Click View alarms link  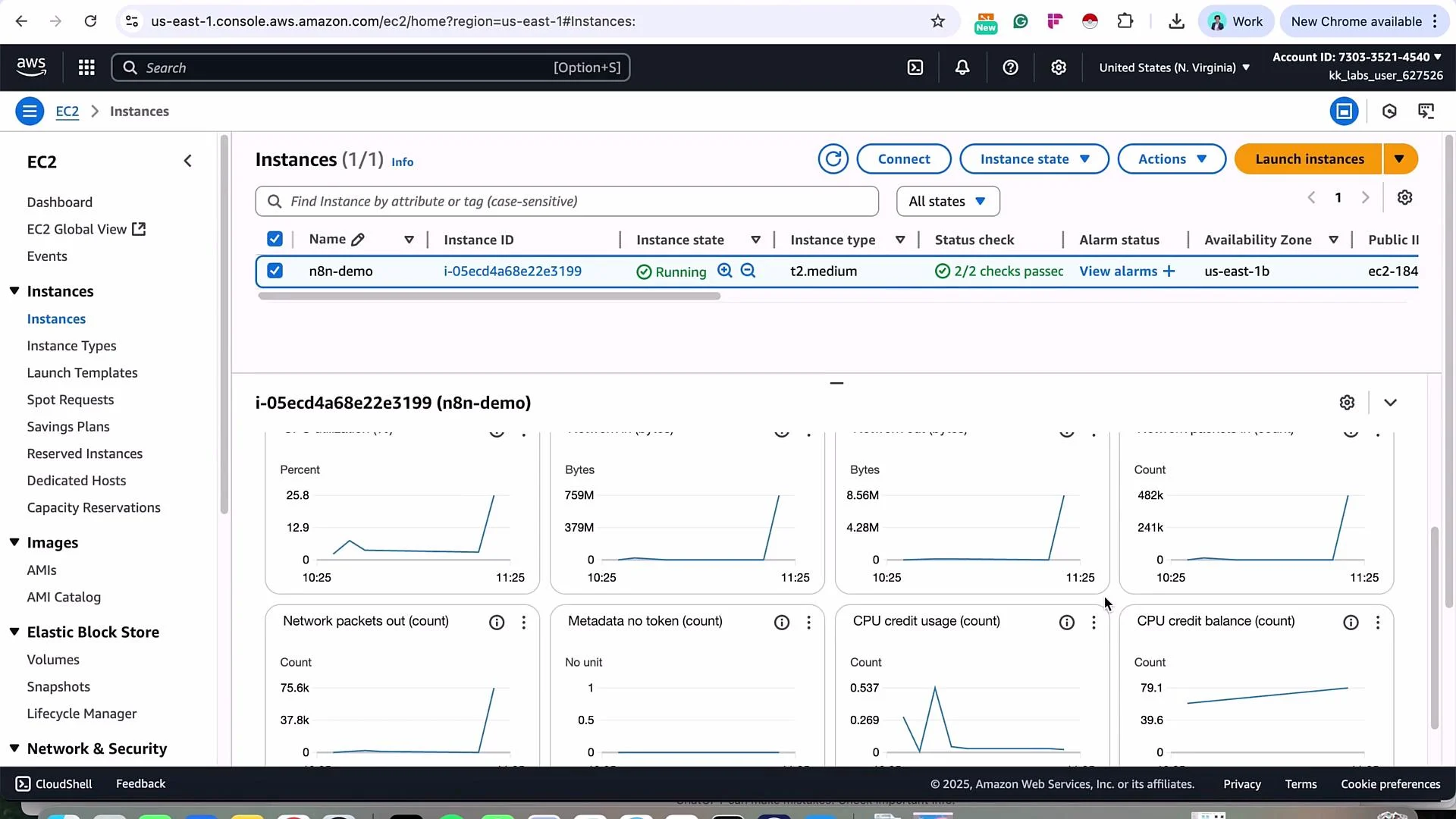(1118, 271)
